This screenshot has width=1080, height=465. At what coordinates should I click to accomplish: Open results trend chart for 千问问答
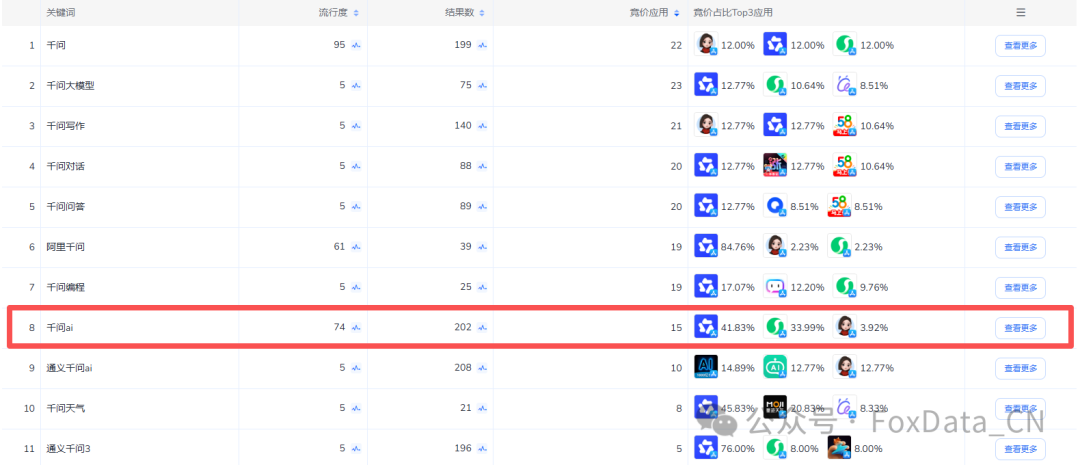[x=482, y=207]
